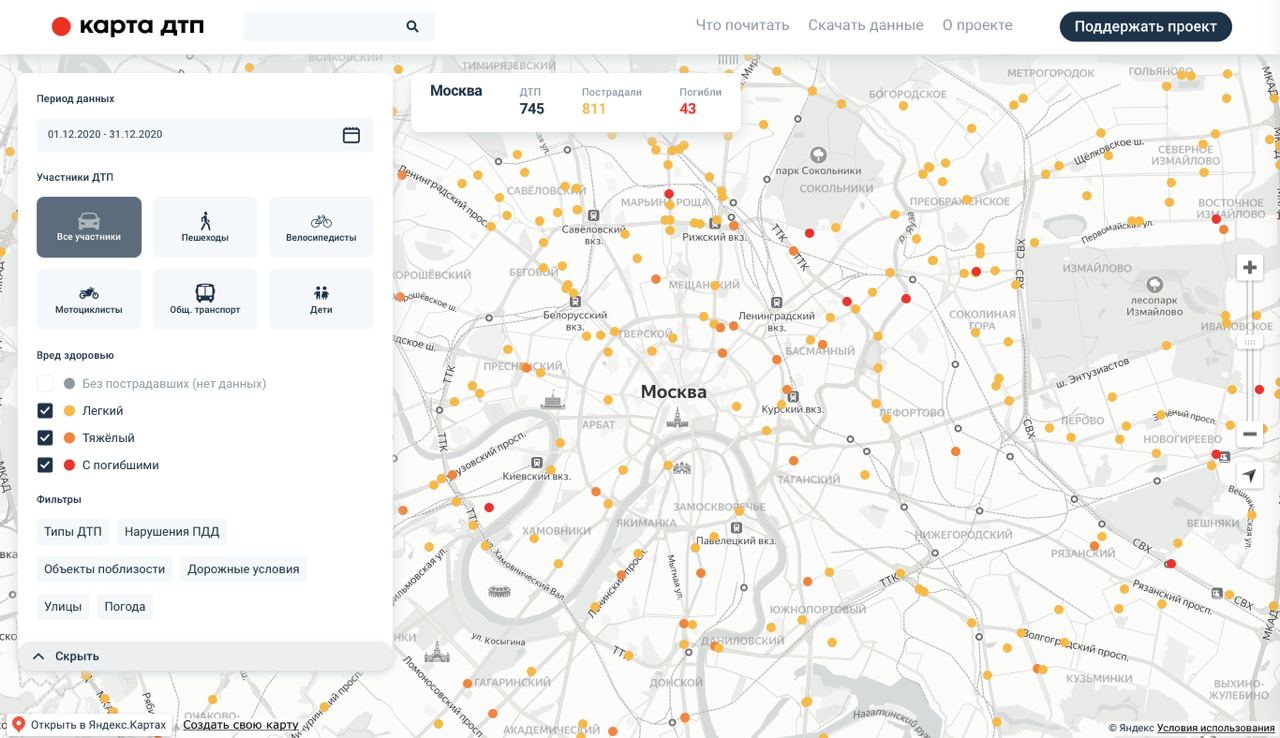Click the Luzhniki stadium landmark icon
Screen dimensions: 1280x738
click(499, 592)
